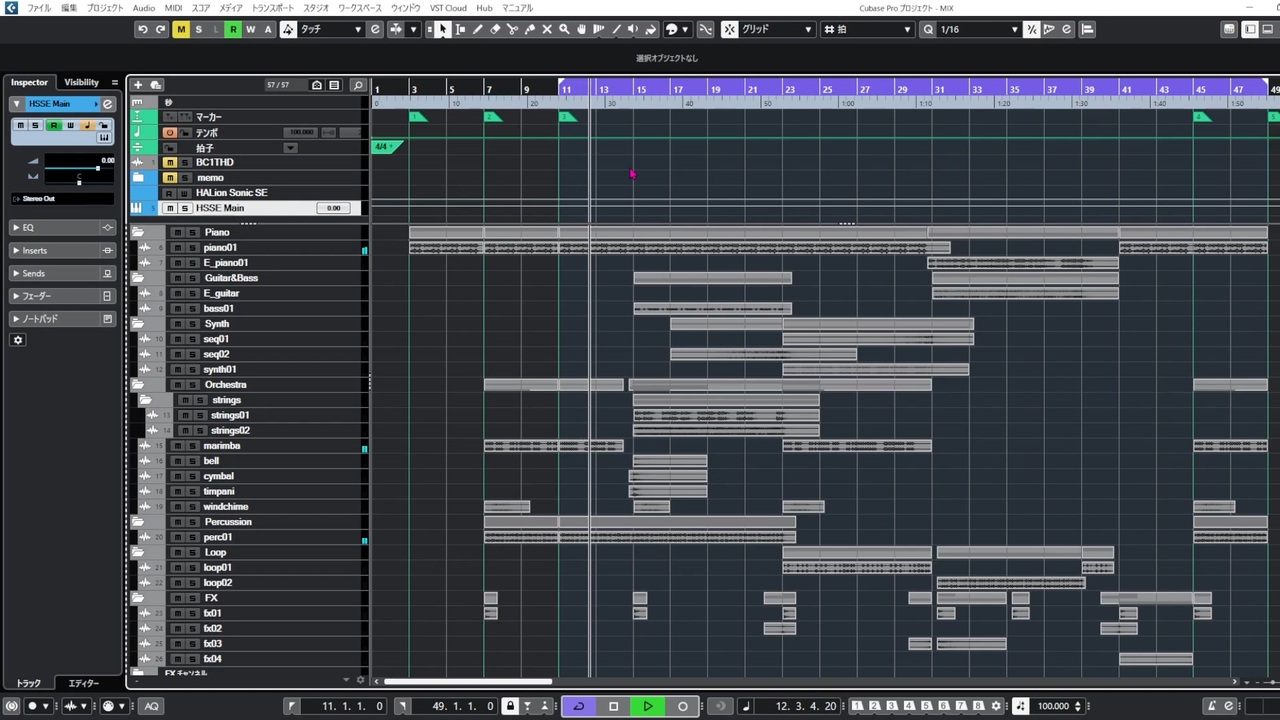Screen dimensions: 1280x720
Task: Select the Line tool
Action: 616,30
